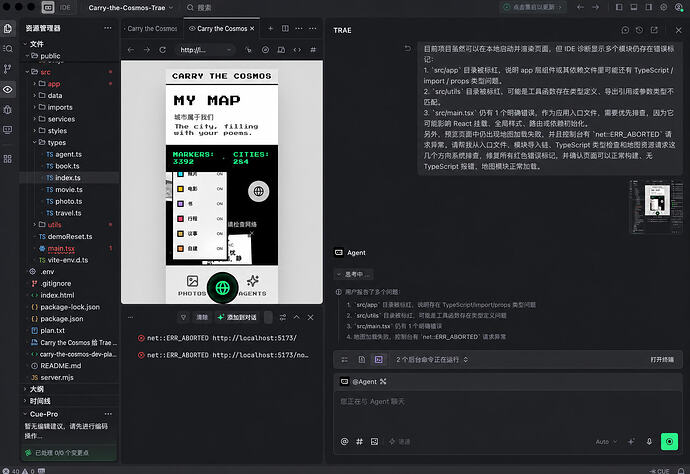
Task: Select the terminal commands view toggle
Action: 378,360
